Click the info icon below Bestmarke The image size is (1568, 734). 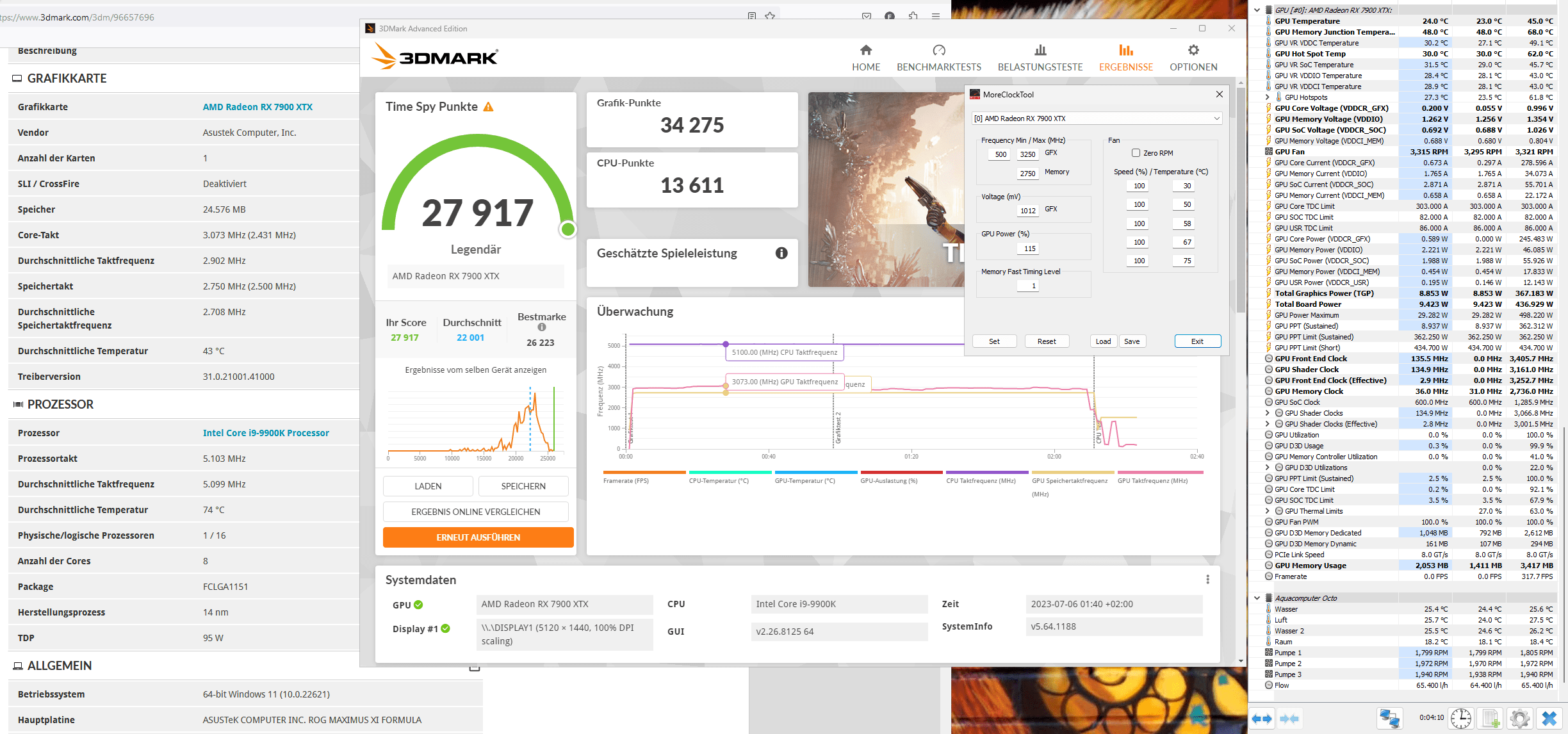tap(542, 327)
